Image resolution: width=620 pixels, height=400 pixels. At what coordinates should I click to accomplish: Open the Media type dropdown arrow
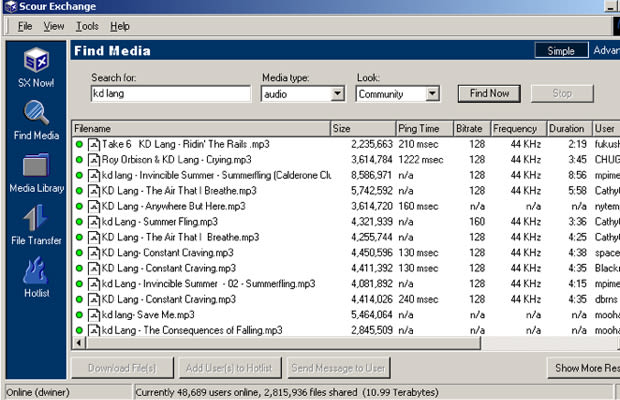pos(337,94)
